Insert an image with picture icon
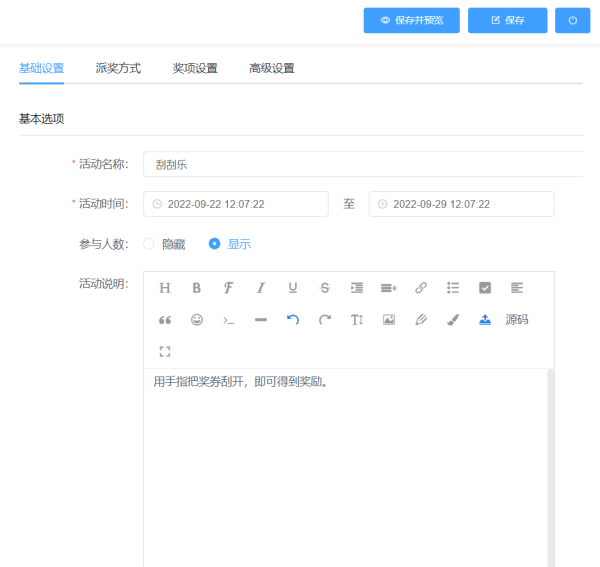The height and width of the screenshot is (567, 600). (x=389, y=320)
